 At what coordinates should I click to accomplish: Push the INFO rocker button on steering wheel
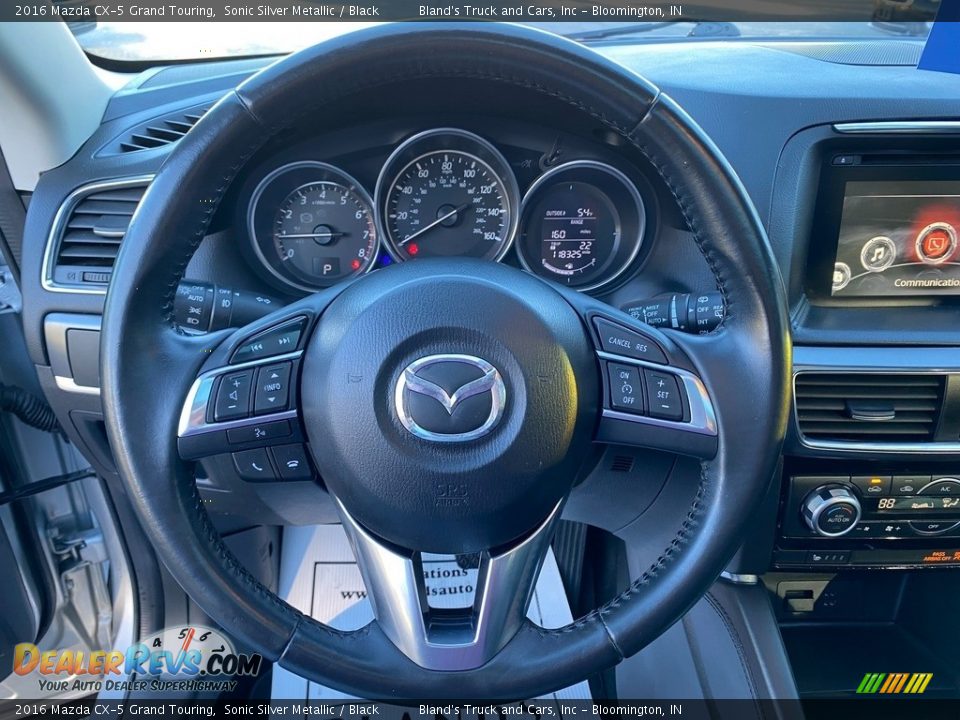point(272,388)
